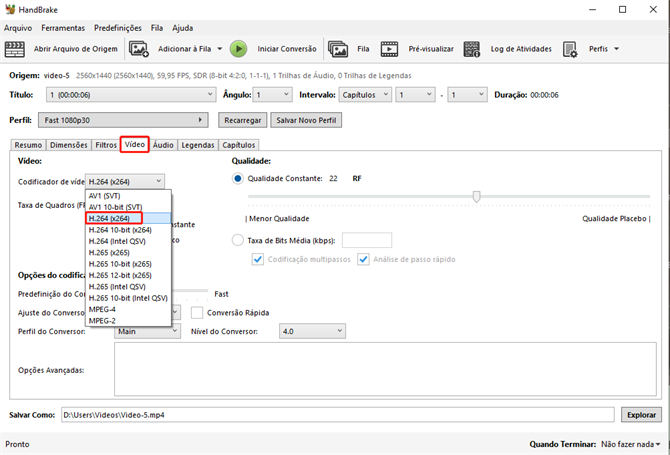Select Taxa de Bits Média radio button
The height and width of the screenshot is (455, 670).
pos(238,240)
